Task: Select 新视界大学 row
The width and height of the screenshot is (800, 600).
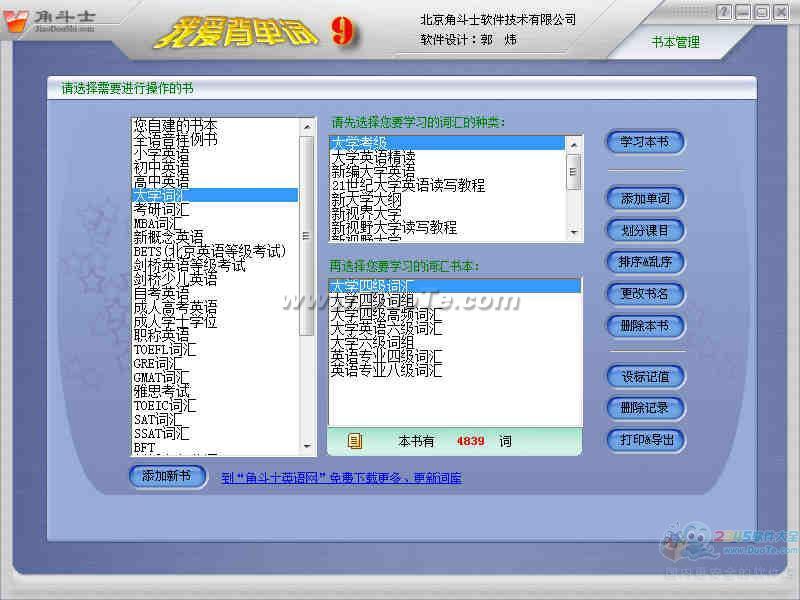Action: click(447, 213)
